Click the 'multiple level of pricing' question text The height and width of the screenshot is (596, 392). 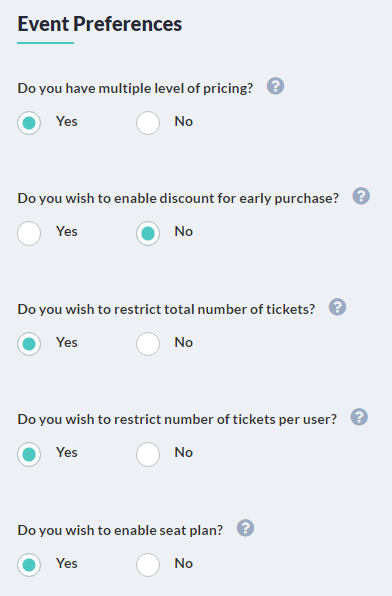[135, 88]
